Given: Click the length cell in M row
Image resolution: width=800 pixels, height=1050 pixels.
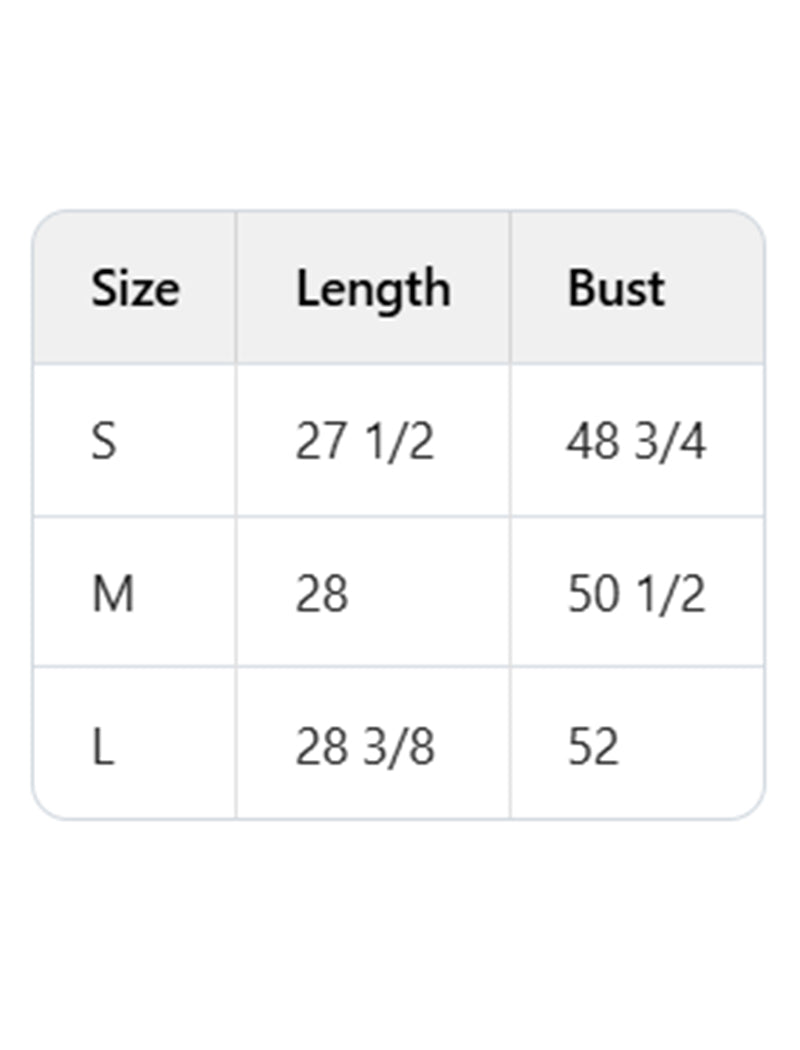Looking at the screenshot, I should click(x=322, y=594).
